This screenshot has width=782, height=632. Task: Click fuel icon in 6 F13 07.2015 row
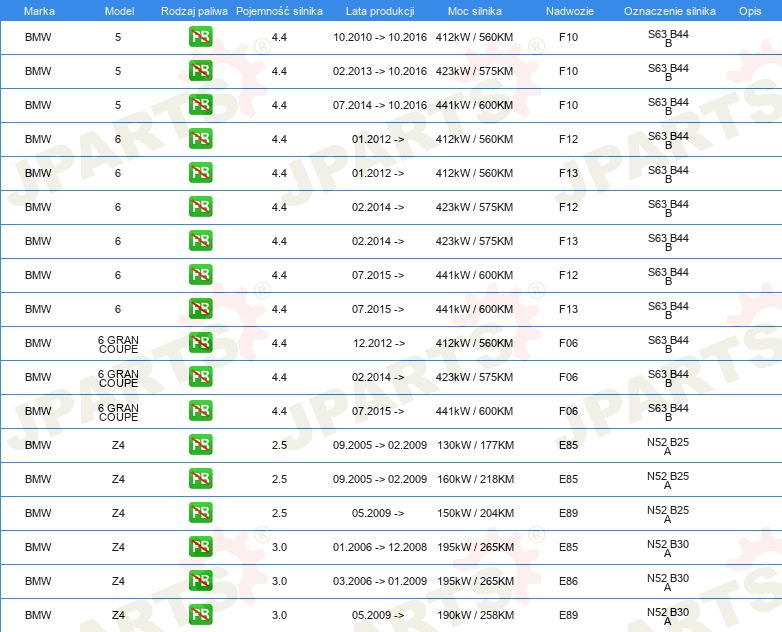click(200, 308)
